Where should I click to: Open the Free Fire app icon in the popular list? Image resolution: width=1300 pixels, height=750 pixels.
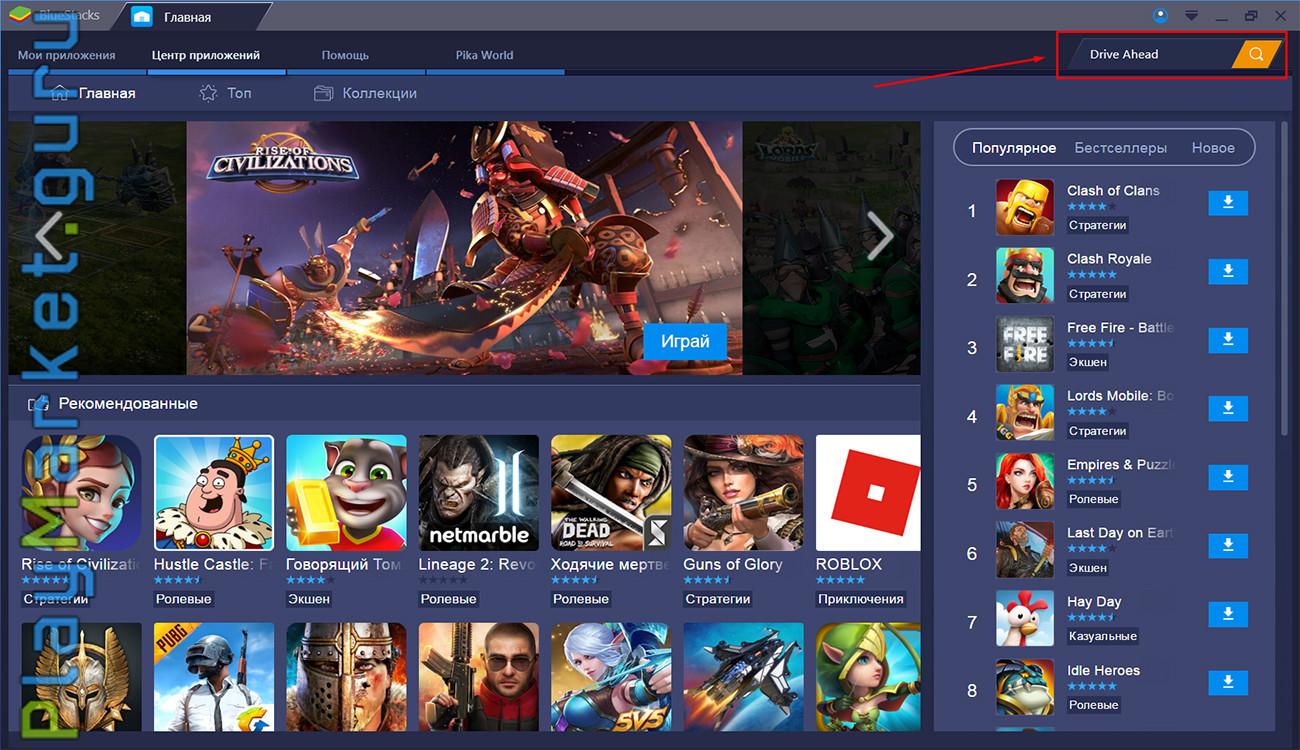coord(1025,345)
